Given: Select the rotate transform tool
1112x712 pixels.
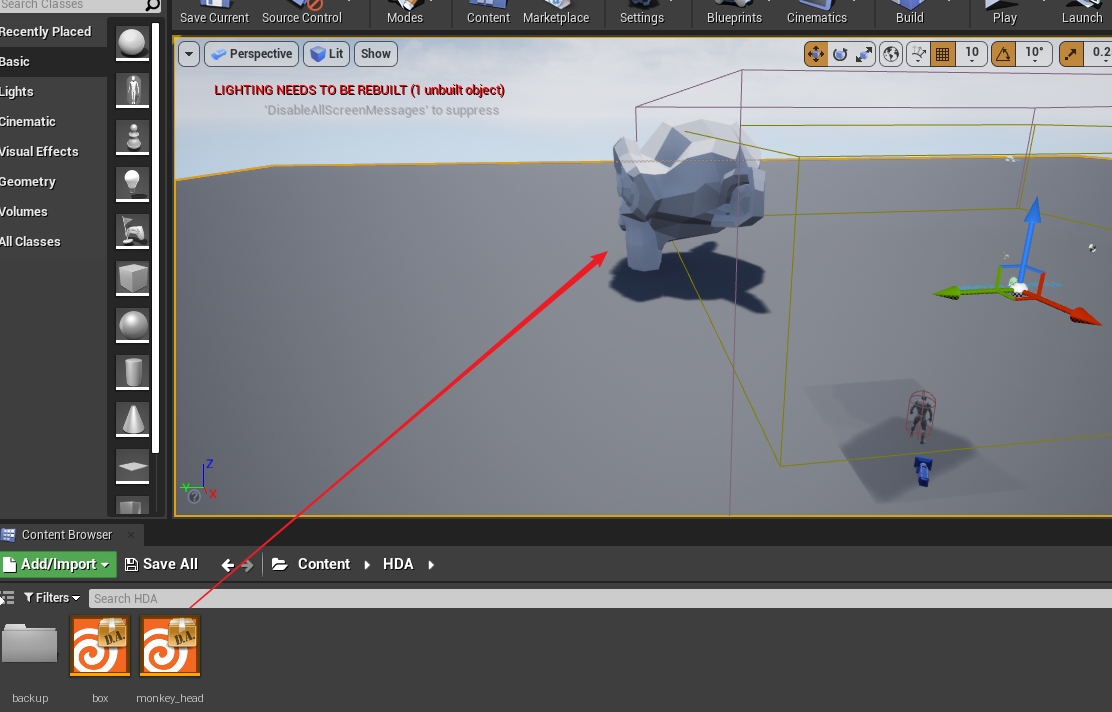Looking at the screenshot, I should tap(840, 54).
